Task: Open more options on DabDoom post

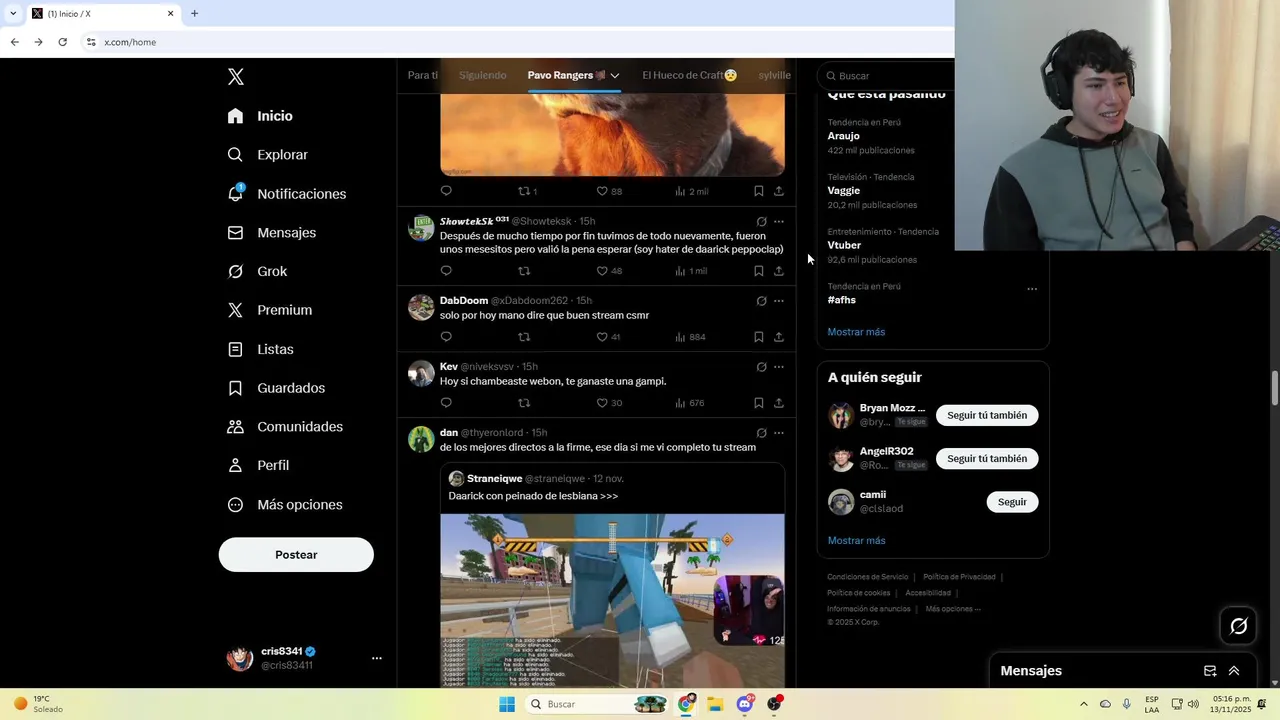Action: [x=779, y=301]
